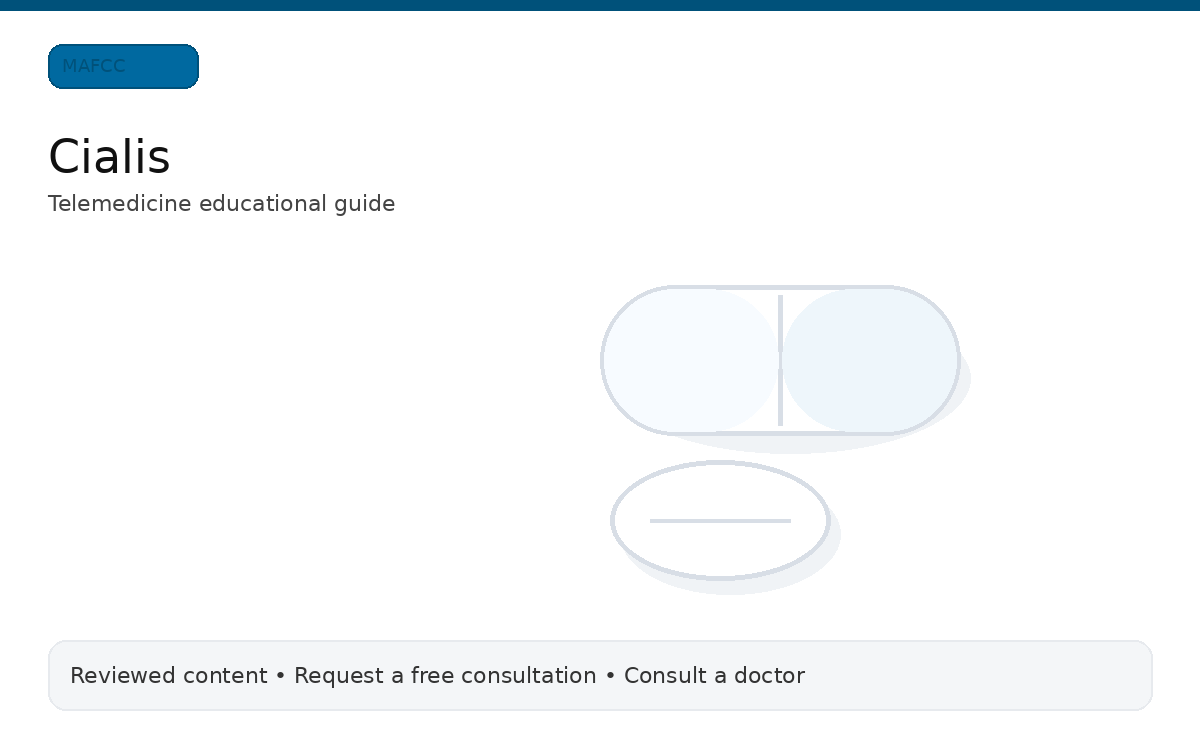Screen dimensions: 1200x750
Task: Click the score line on the oval tablet
Action: [x=720, y=521]
